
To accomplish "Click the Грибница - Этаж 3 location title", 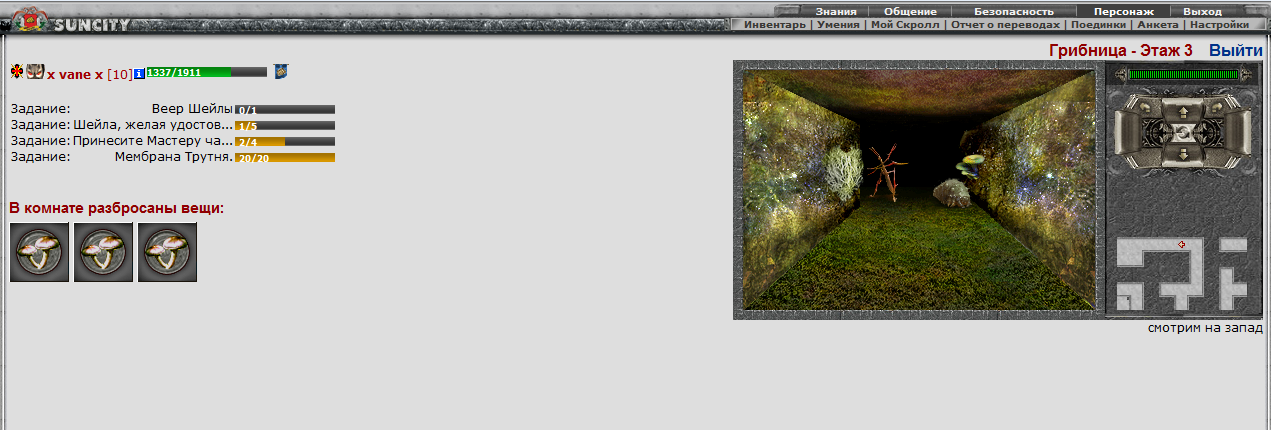I will tap(1121, 50).
